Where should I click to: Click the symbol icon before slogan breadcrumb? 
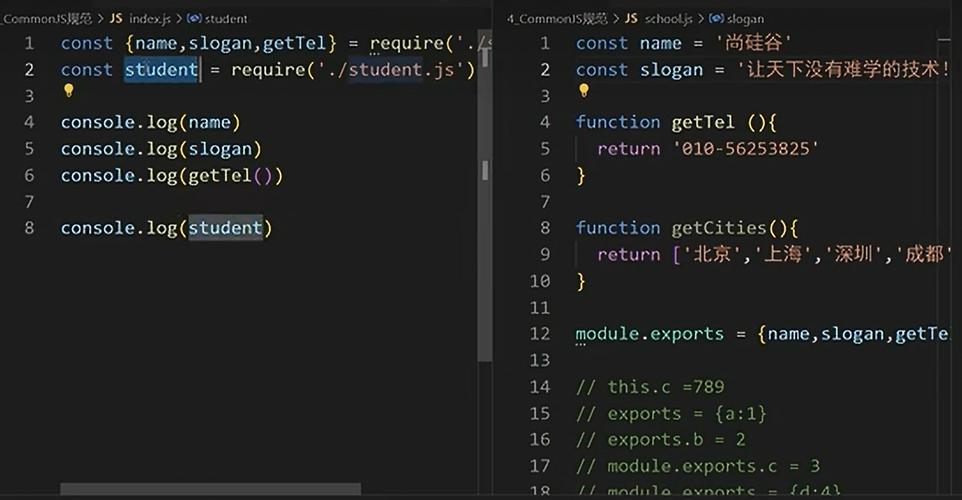coord(716,18)
